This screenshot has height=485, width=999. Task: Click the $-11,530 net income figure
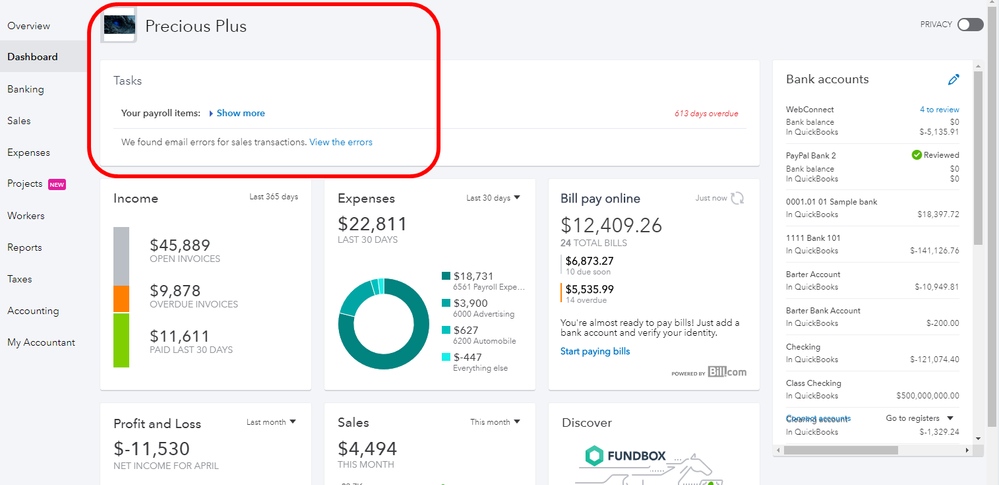coord(151,448)
